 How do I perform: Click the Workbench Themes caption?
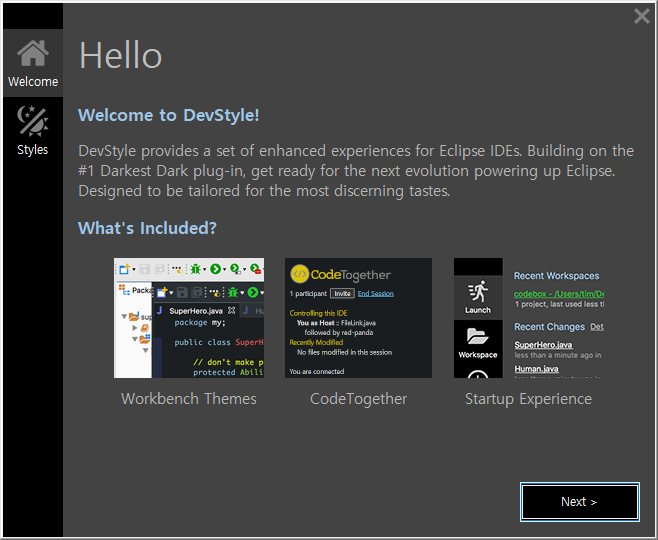click(189, 399)
